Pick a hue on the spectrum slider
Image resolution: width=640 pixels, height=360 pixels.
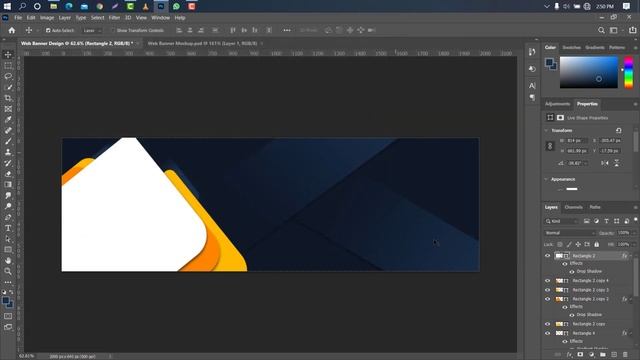pos(629,72)
